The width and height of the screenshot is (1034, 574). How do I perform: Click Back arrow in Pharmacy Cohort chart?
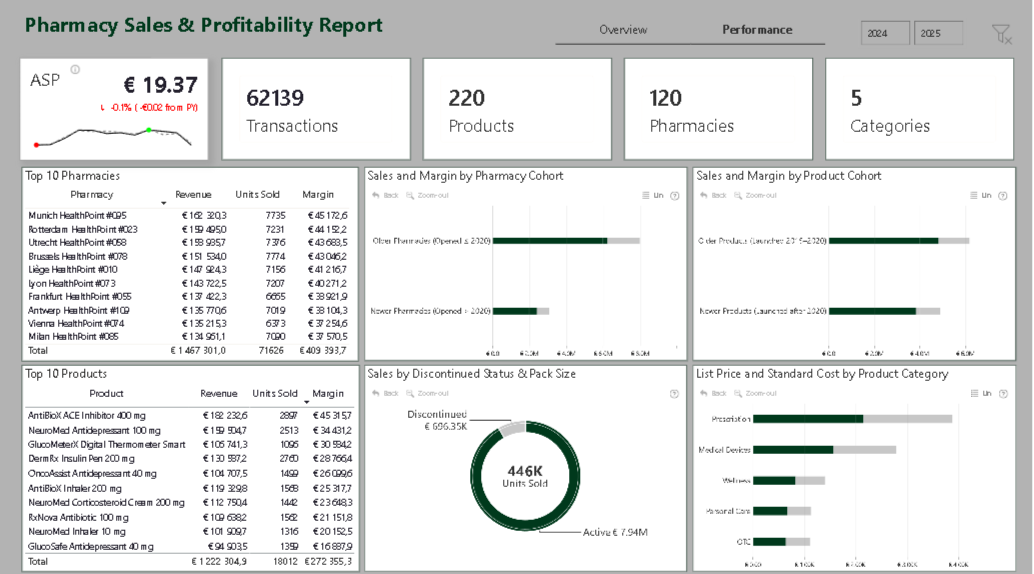coord(386,195)
